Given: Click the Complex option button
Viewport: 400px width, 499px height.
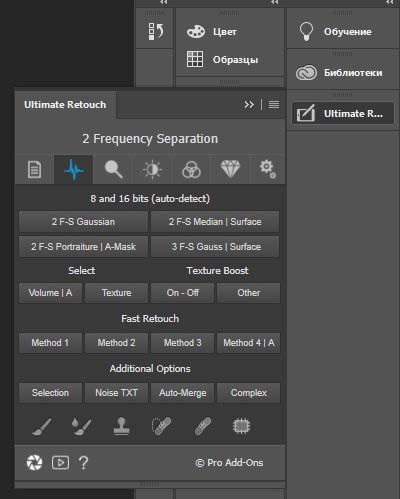Looking at the screenshot, I should coord(249,393).
